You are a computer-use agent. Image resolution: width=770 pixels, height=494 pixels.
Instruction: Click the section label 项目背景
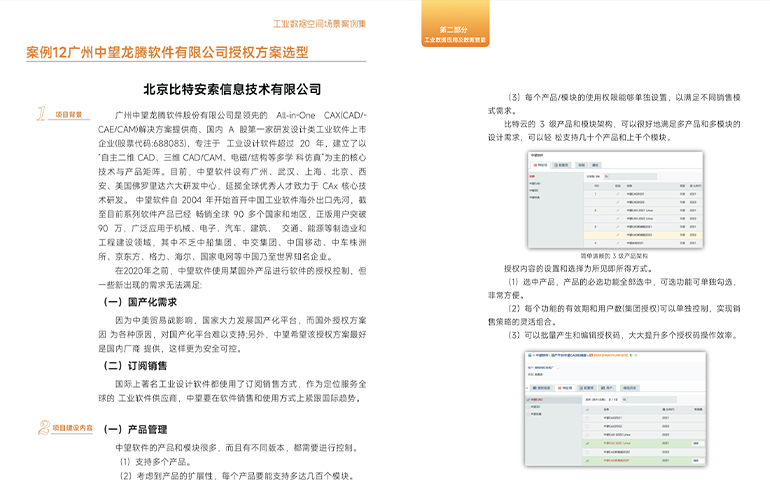[x=69, y=114]
